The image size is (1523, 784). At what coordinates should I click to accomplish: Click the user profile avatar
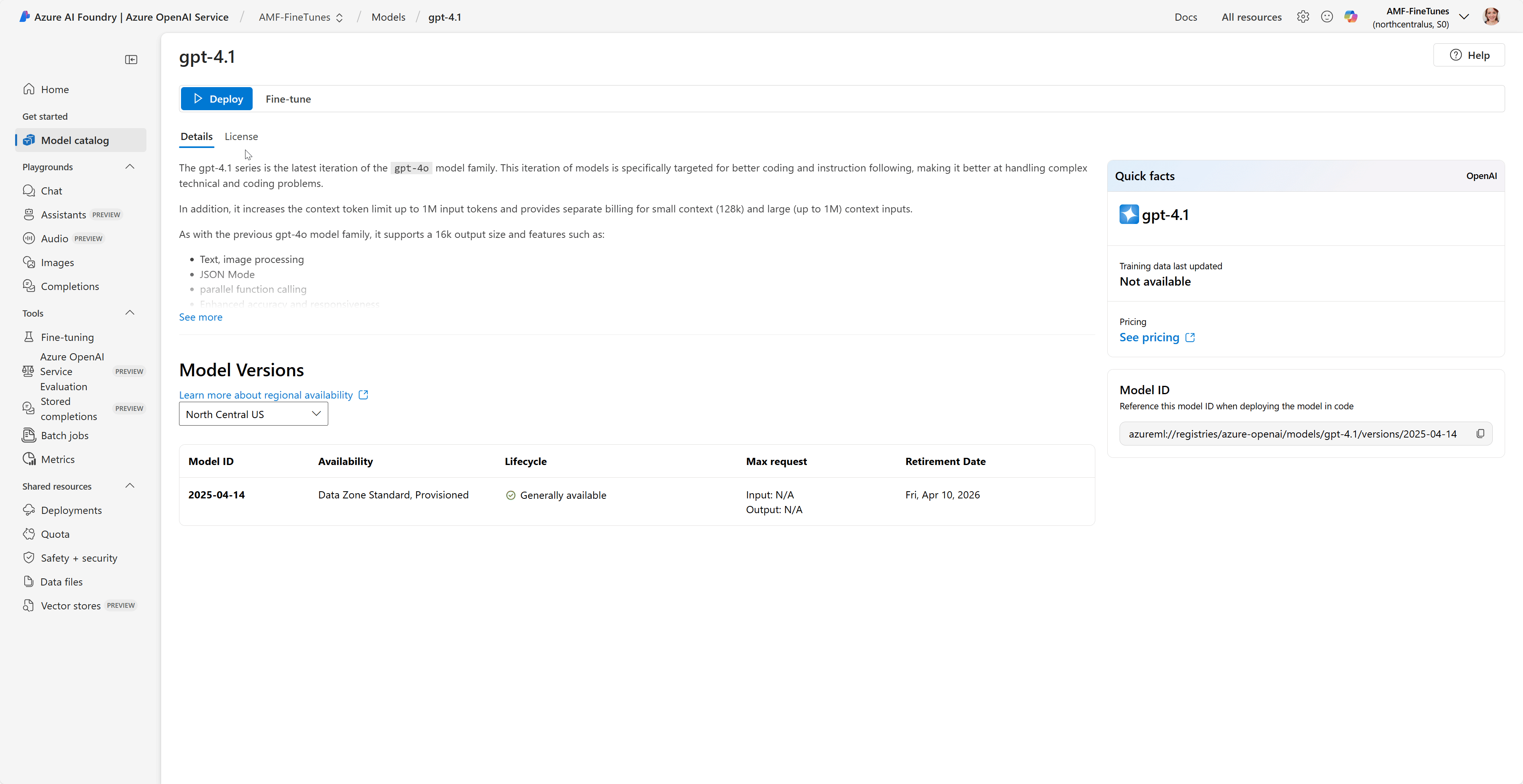(x=1492, y=17)
